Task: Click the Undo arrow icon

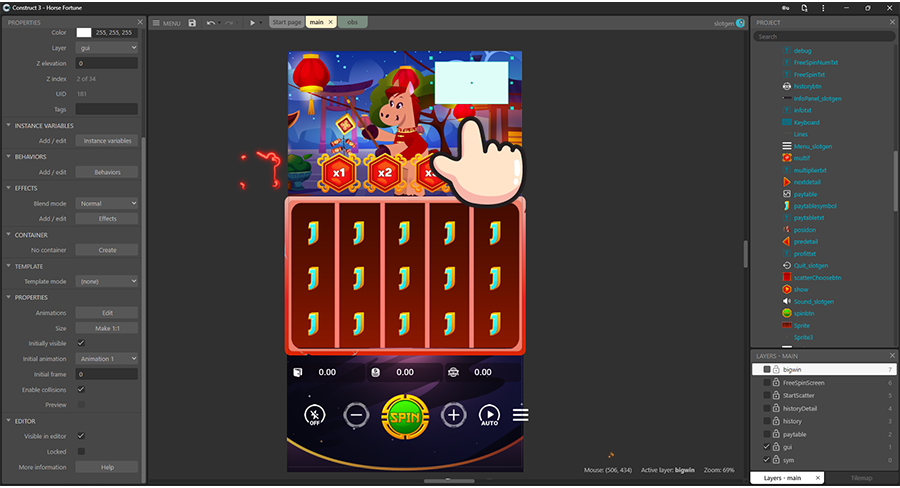Action: (211, 22)
